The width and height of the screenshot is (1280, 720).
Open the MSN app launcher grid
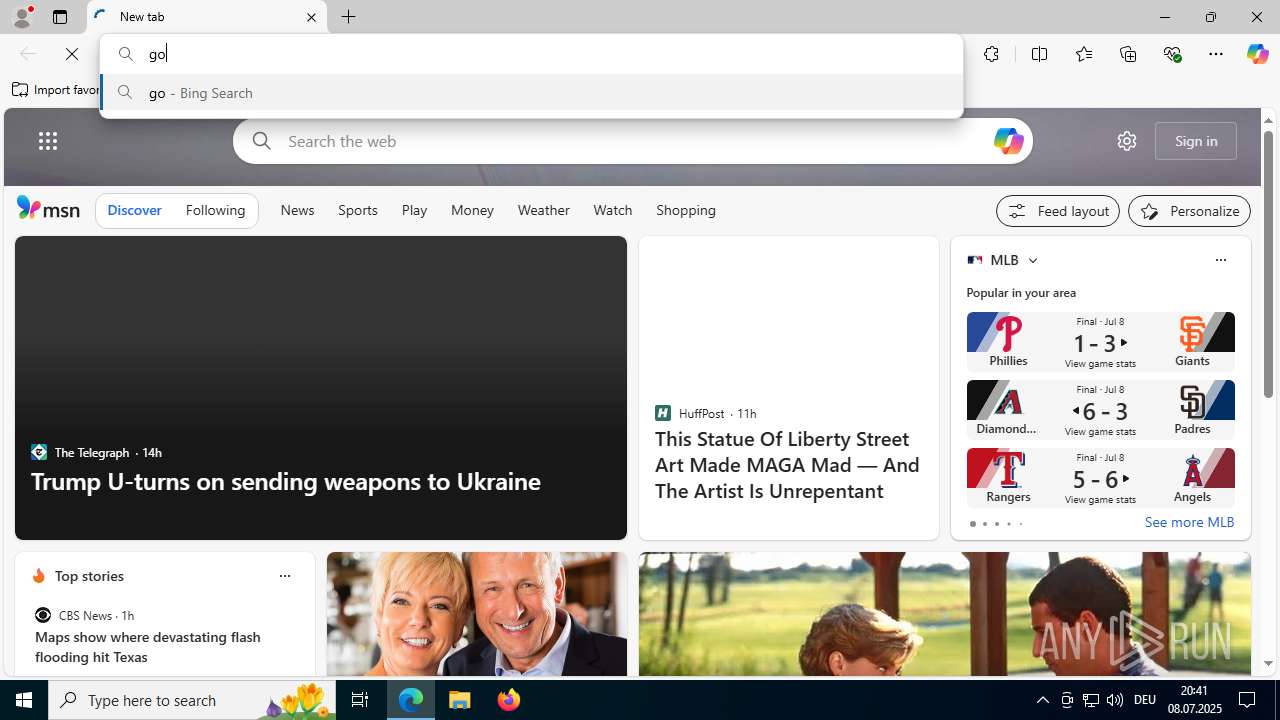48,141
